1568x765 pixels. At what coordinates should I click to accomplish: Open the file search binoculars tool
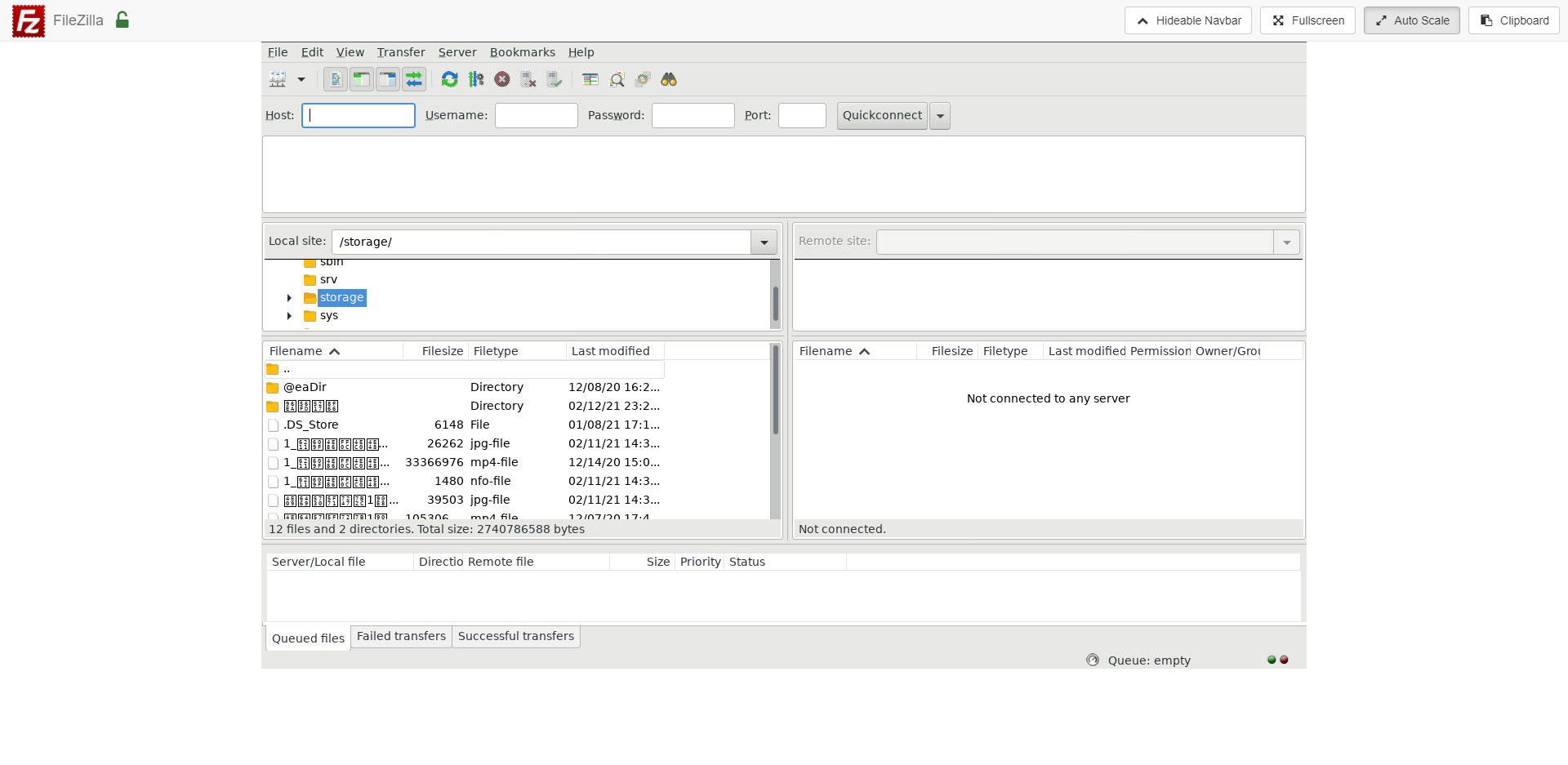[x=669, y=79]
